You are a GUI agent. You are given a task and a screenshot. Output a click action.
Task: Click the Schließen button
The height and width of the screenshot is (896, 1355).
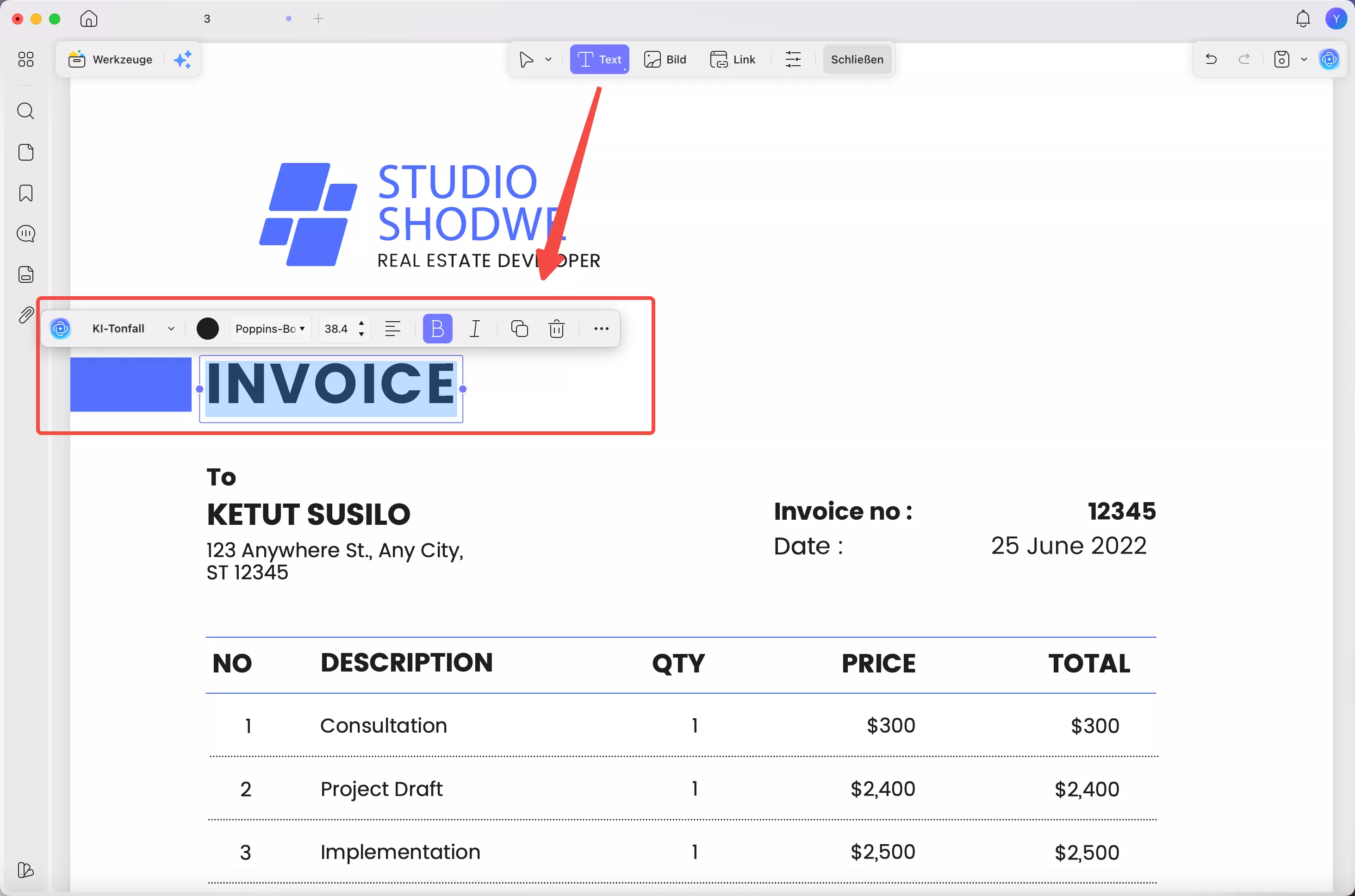[x=856, y=59]
